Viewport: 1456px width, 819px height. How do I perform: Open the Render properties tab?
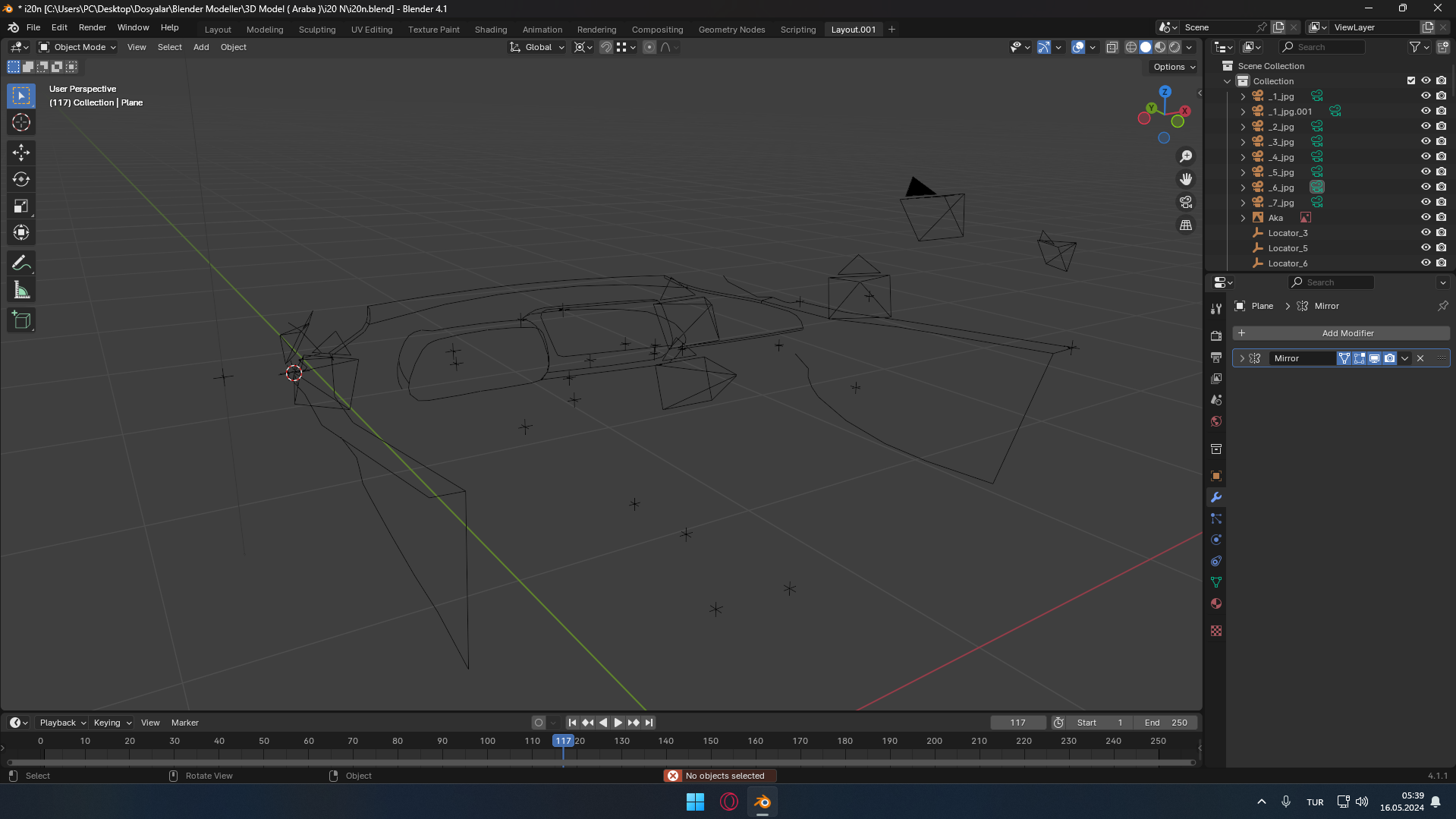[1216, 335]
